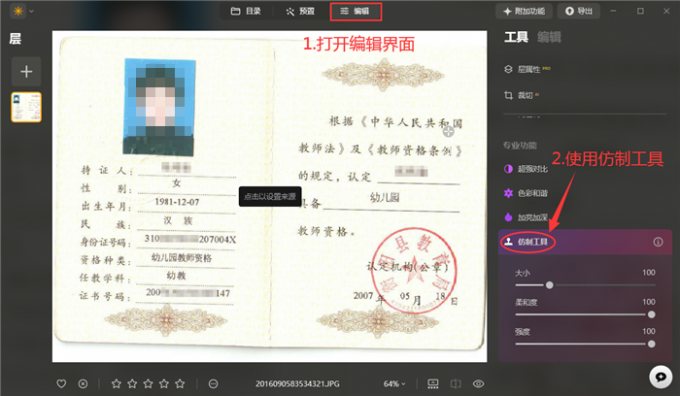
Task: Open the 色彩和谐 color harmony tool
Action: click(526, 193)
